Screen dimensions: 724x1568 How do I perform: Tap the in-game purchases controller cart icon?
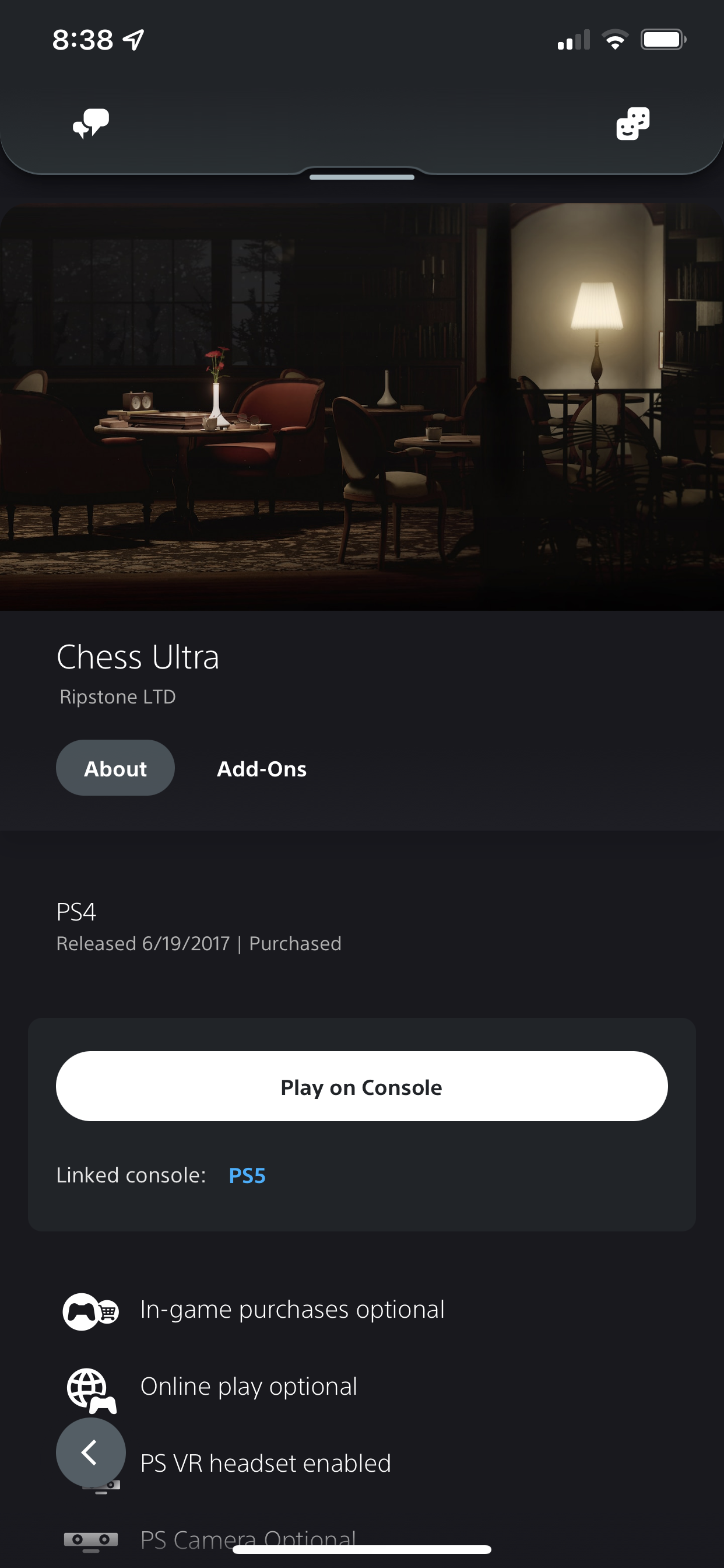91,1311
